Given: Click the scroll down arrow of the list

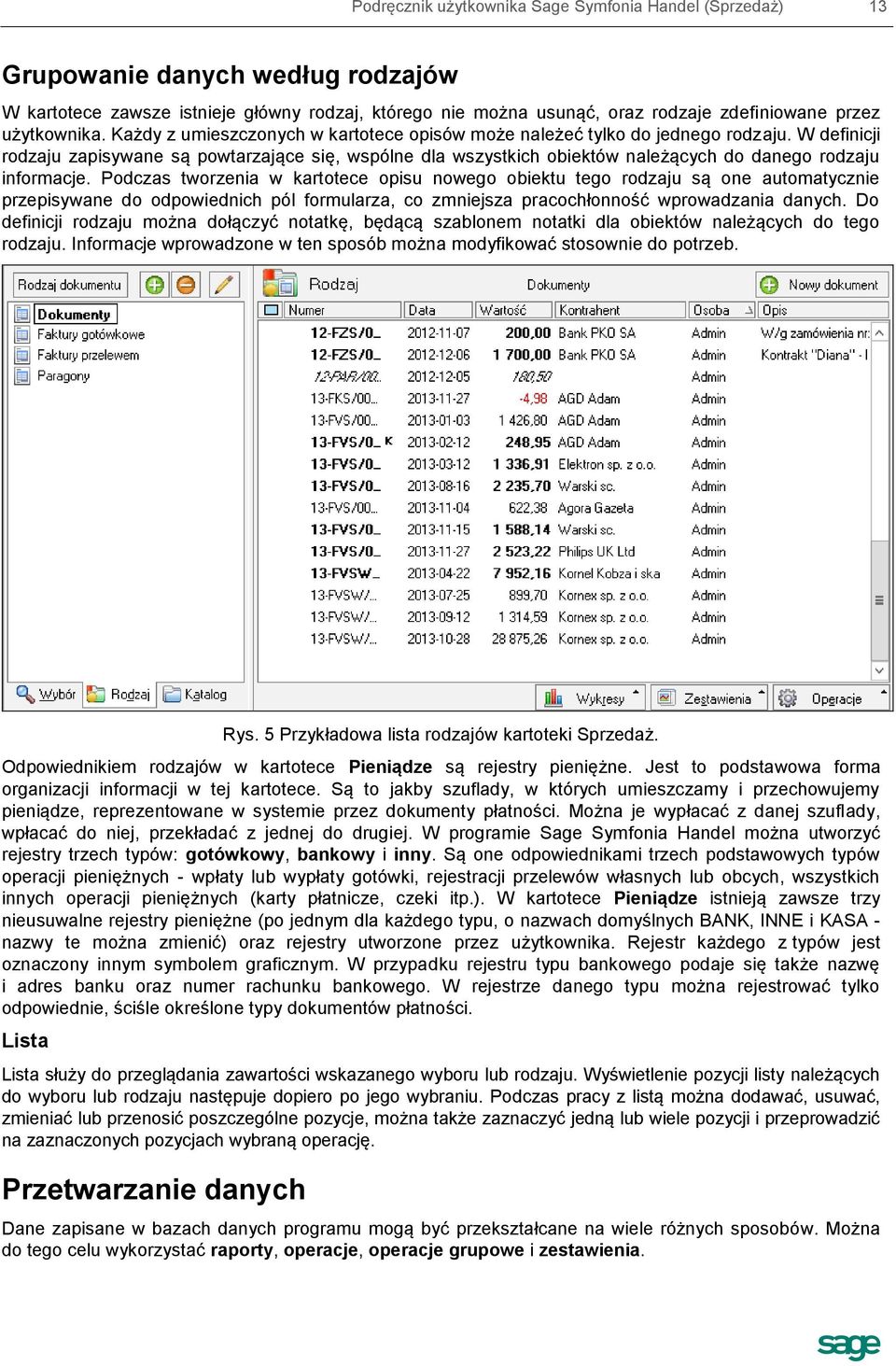Looking at the screenshot, I should [x=880, y=670].
